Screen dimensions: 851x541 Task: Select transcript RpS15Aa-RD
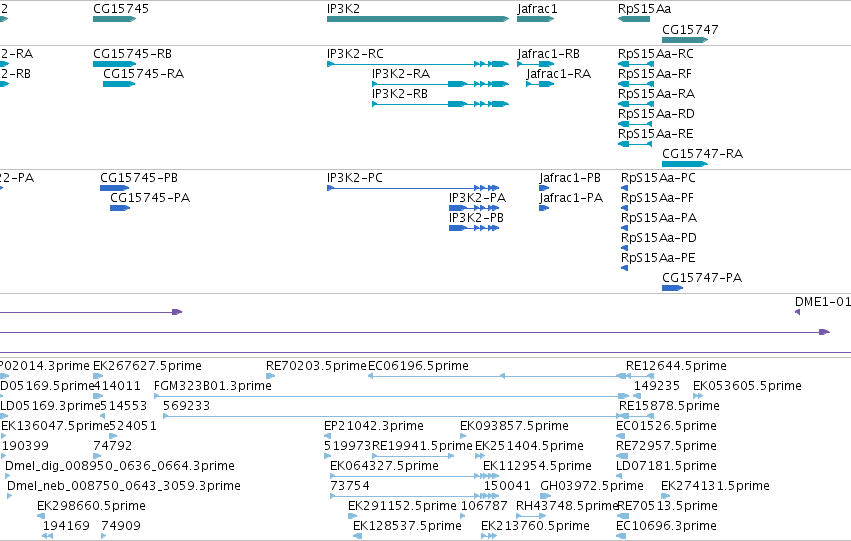(x=656, y=114)
